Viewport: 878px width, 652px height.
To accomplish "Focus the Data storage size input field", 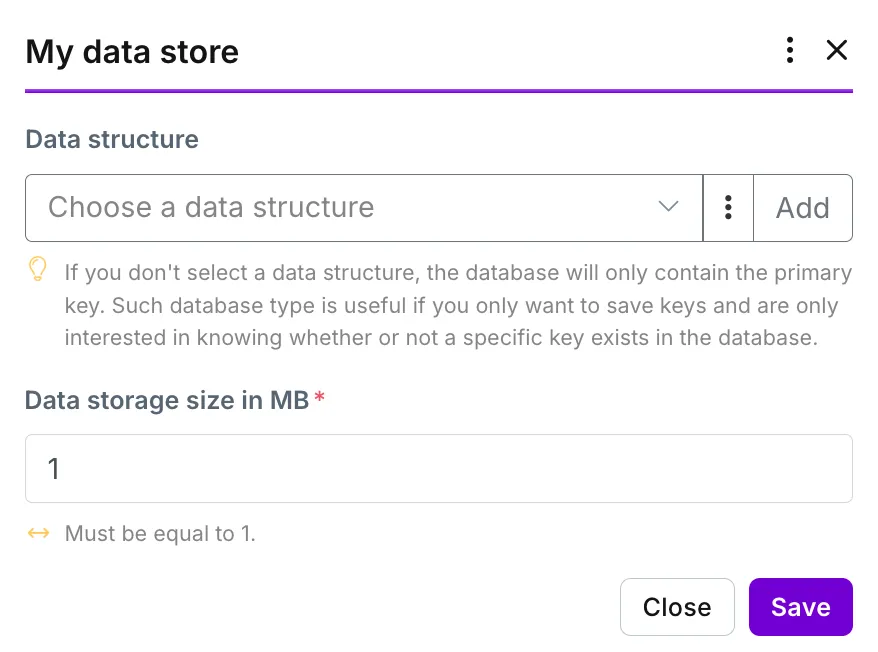I will coord(438,468).
